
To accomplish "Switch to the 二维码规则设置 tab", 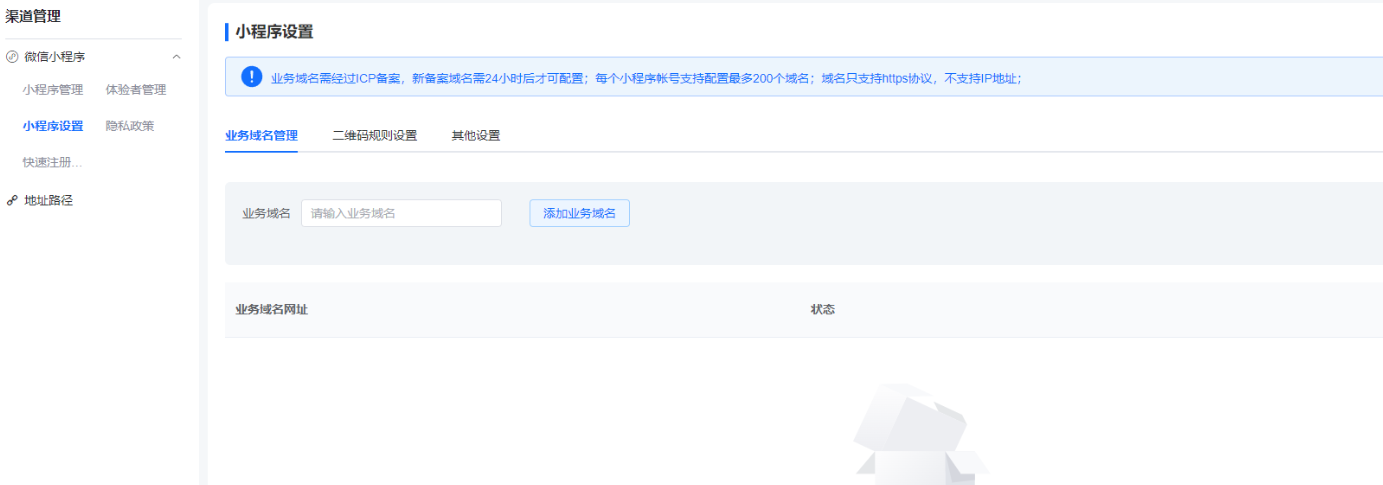I will 375,135.
